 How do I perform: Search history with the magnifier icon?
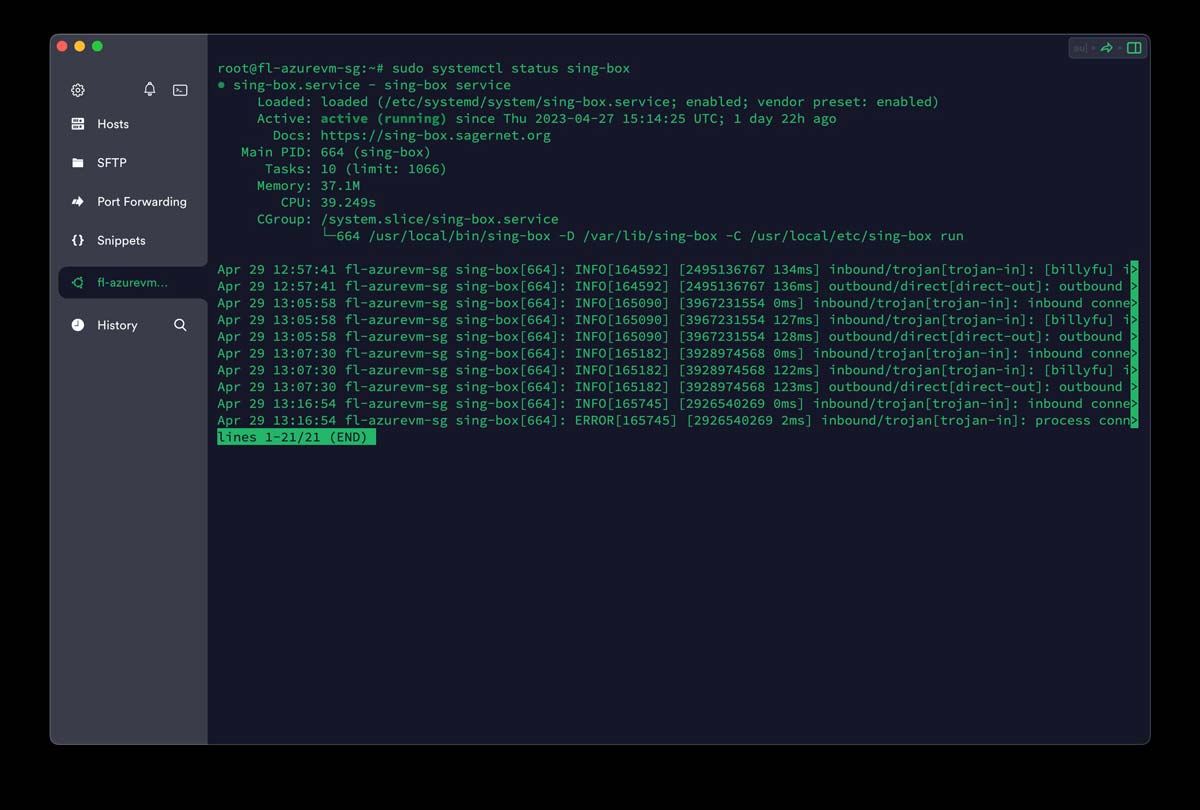(x=180, y=325)
